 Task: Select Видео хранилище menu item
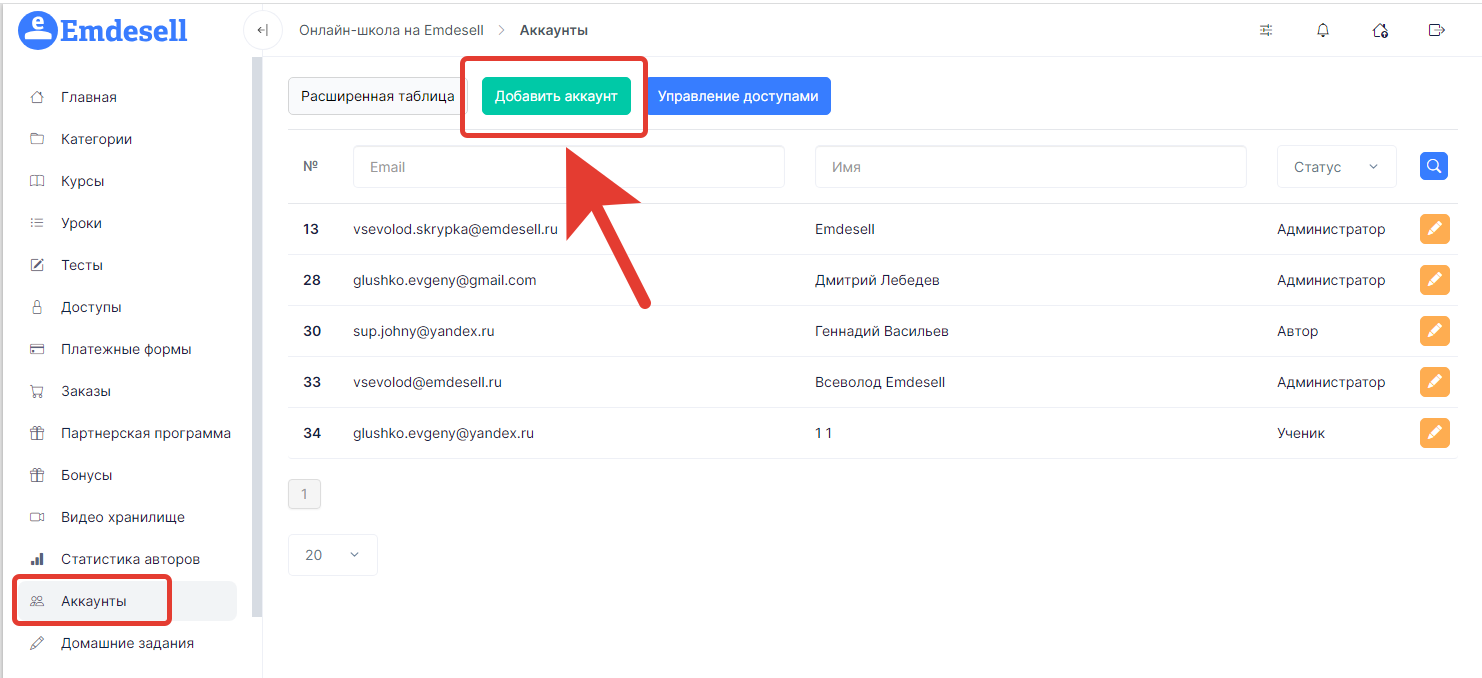pos(122,517)
